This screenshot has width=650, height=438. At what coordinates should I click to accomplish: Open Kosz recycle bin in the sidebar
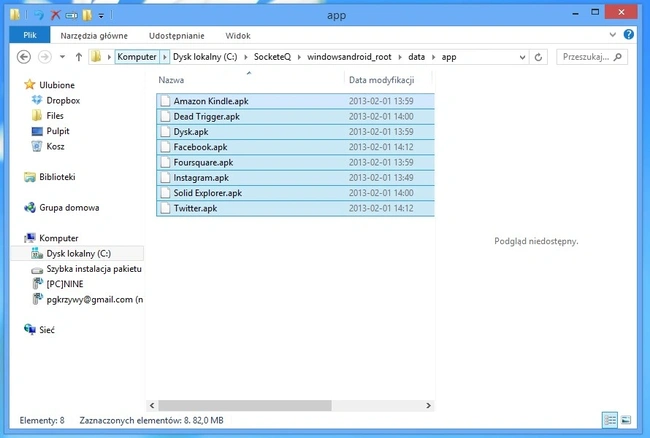point(48,146)
